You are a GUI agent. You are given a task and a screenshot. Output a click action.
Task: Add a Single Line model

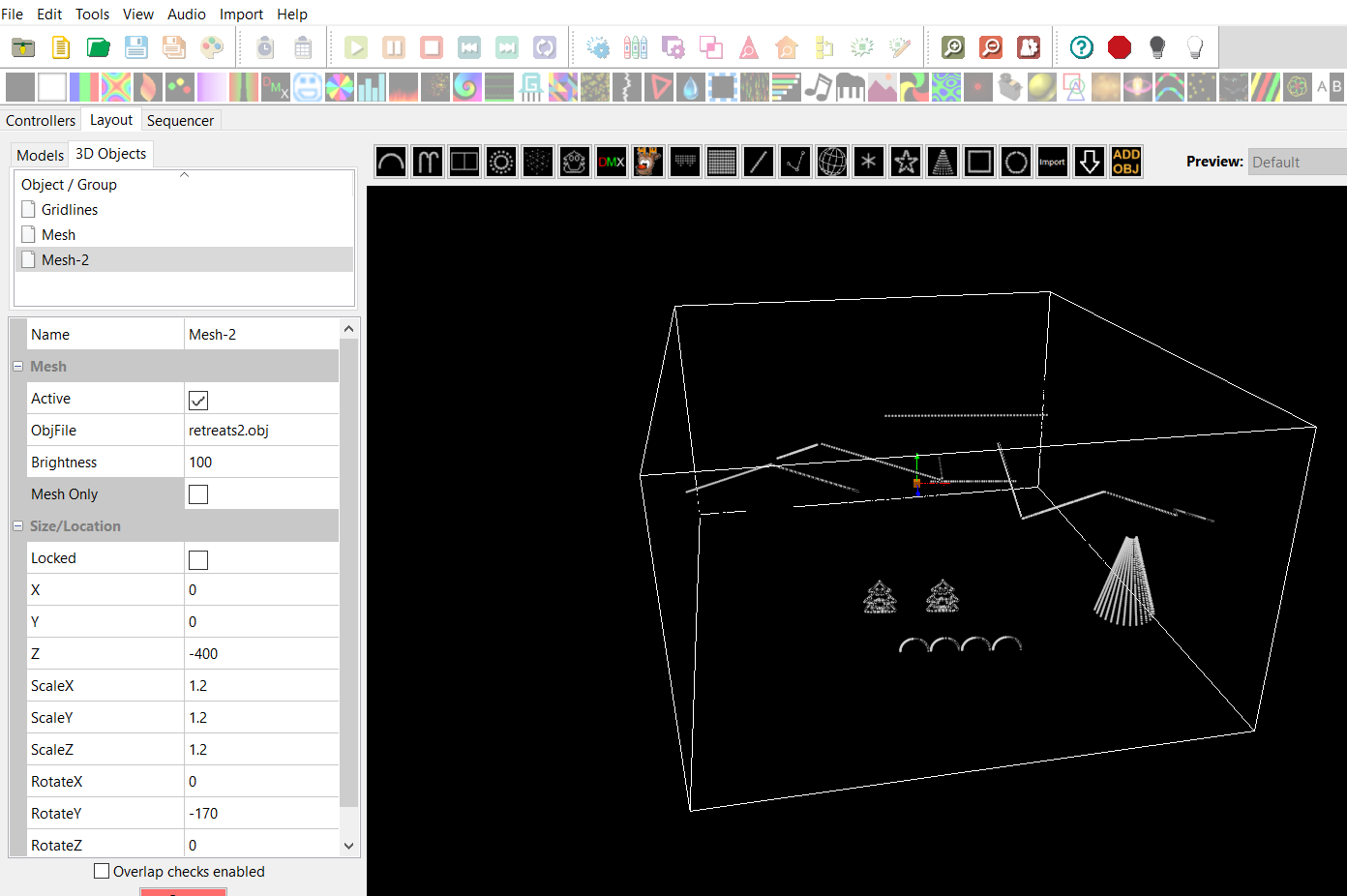[x=759, y=162]
